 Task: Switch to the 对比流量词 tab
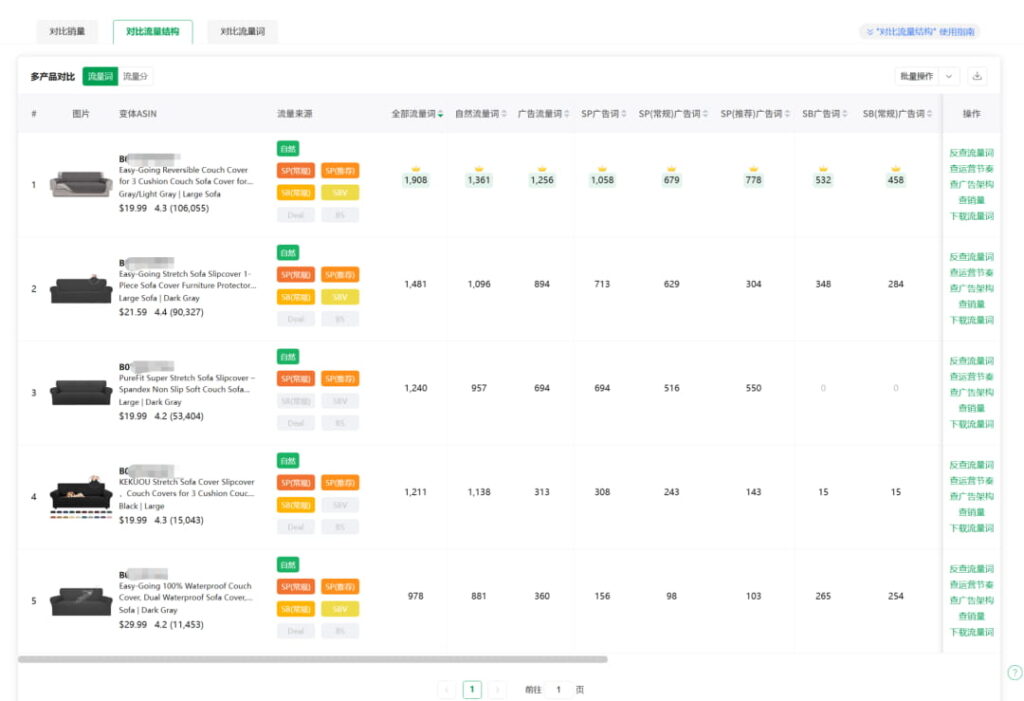[x=243, y=32]
